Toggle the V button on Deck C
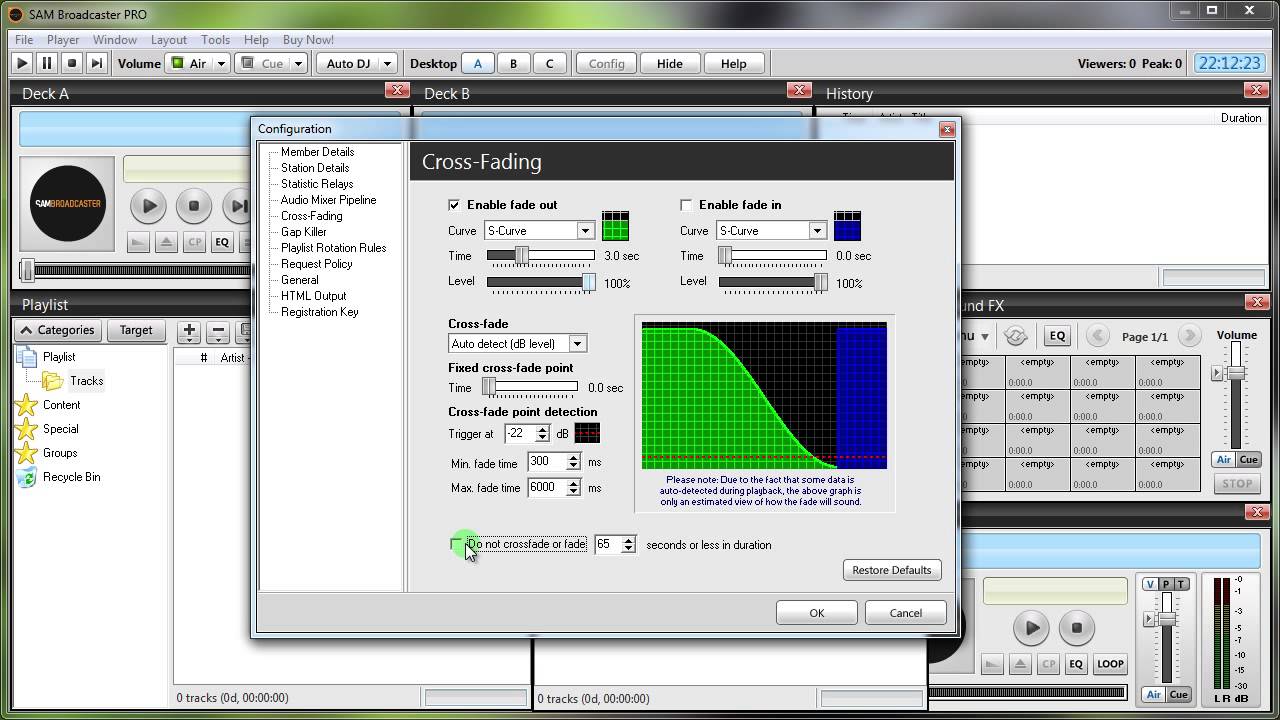 (1150, 584)
